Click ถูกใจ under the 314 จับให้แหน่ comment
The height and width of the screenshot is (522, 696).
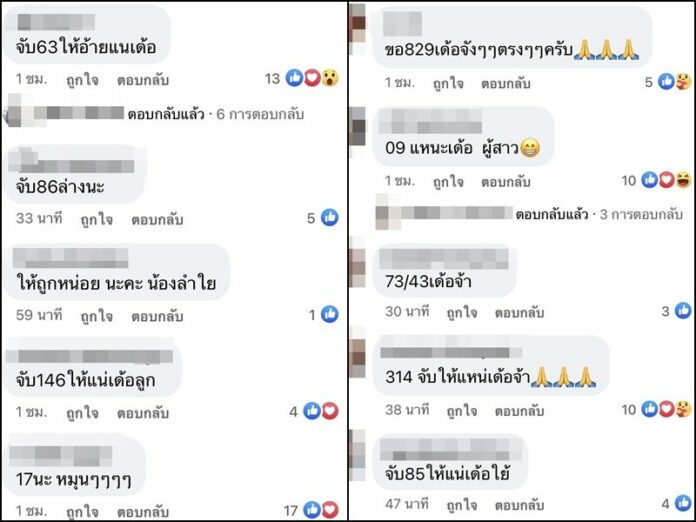point(462,411)
